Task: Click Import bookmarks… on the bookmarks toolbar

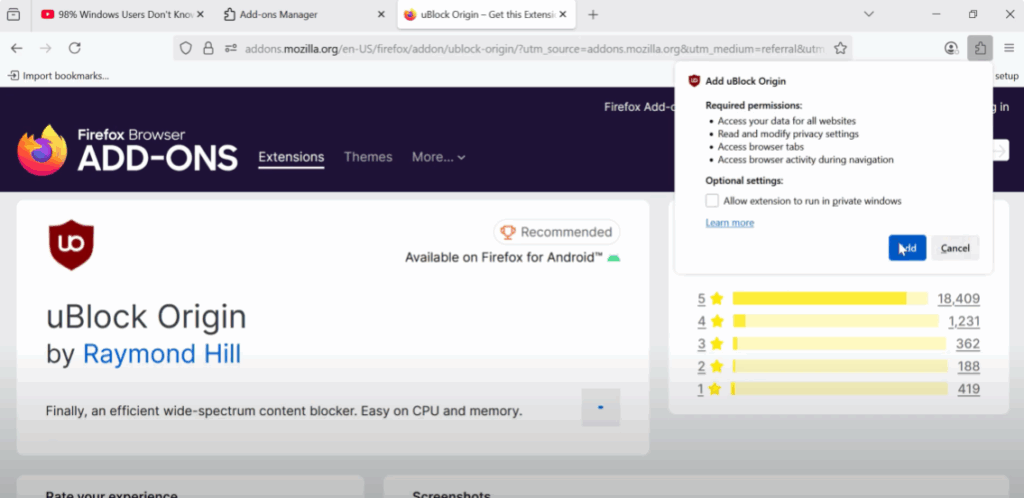Action: (x=58, y=76)
